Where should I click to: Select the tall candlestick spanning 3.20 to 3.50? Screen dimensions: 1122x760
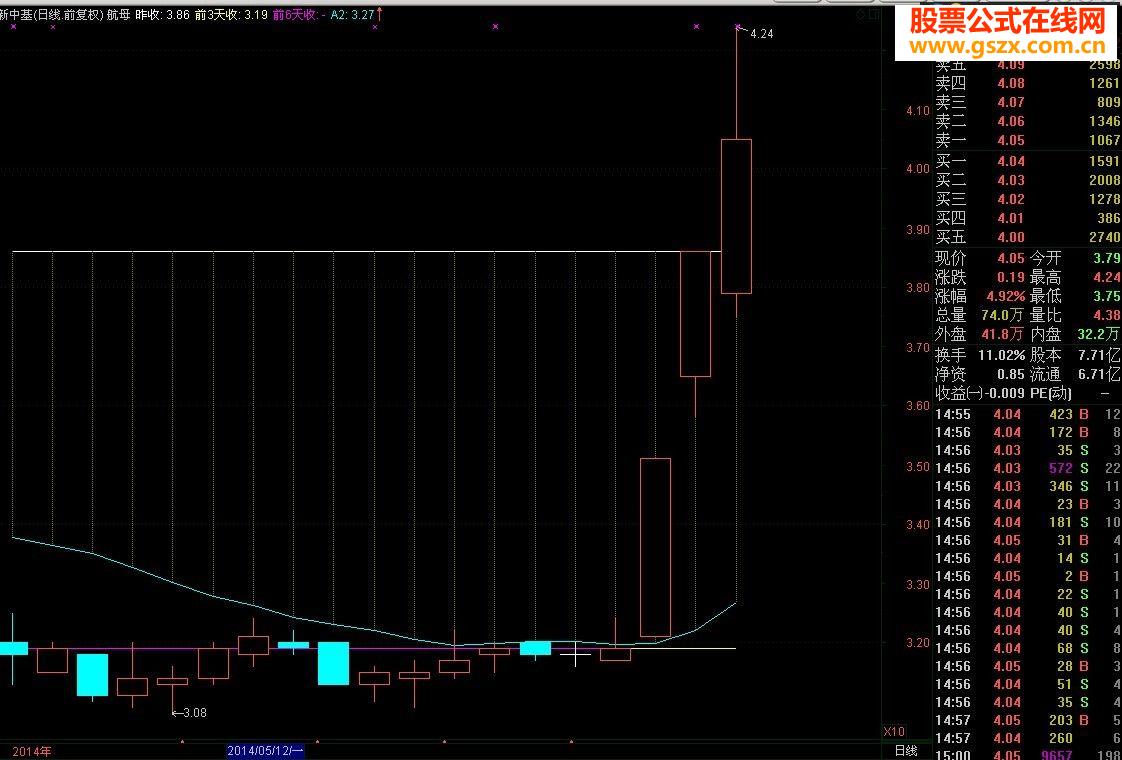coord(655,547)
